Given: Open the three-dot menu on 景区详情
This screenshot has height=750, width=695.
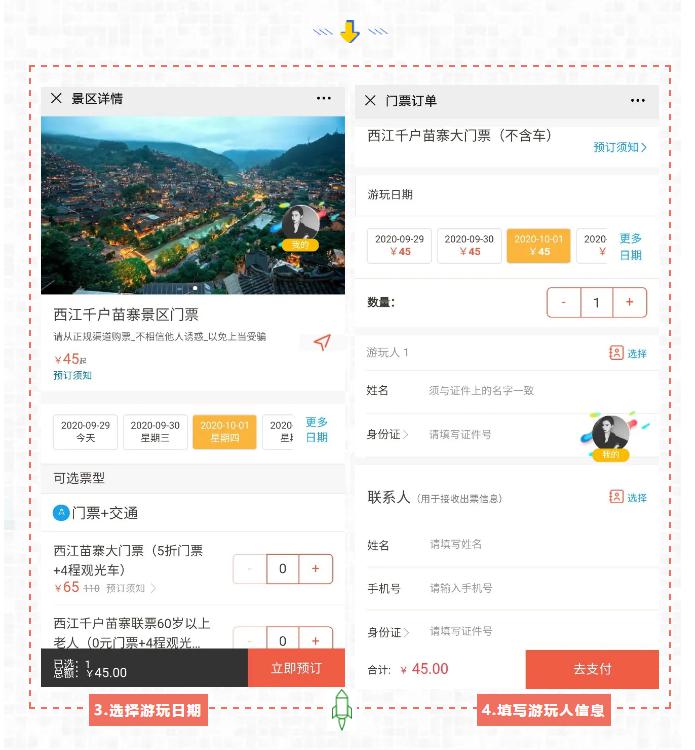Looking at the screenshot, I should coord(323,98).
